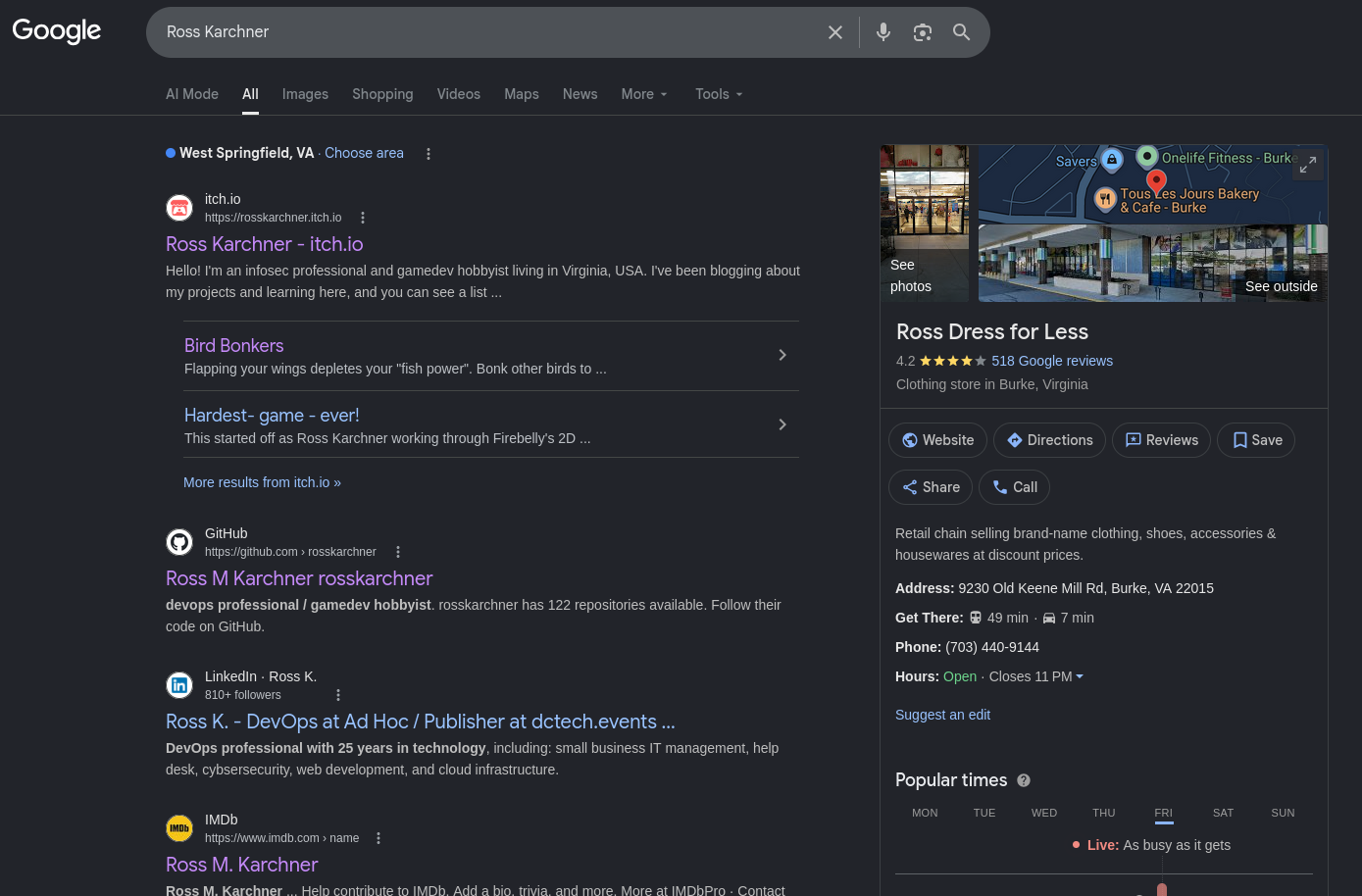1362x896 pixels.
Task: Open the Popular times help icon
Action: pyautogui.click(x=1024, y=780)
